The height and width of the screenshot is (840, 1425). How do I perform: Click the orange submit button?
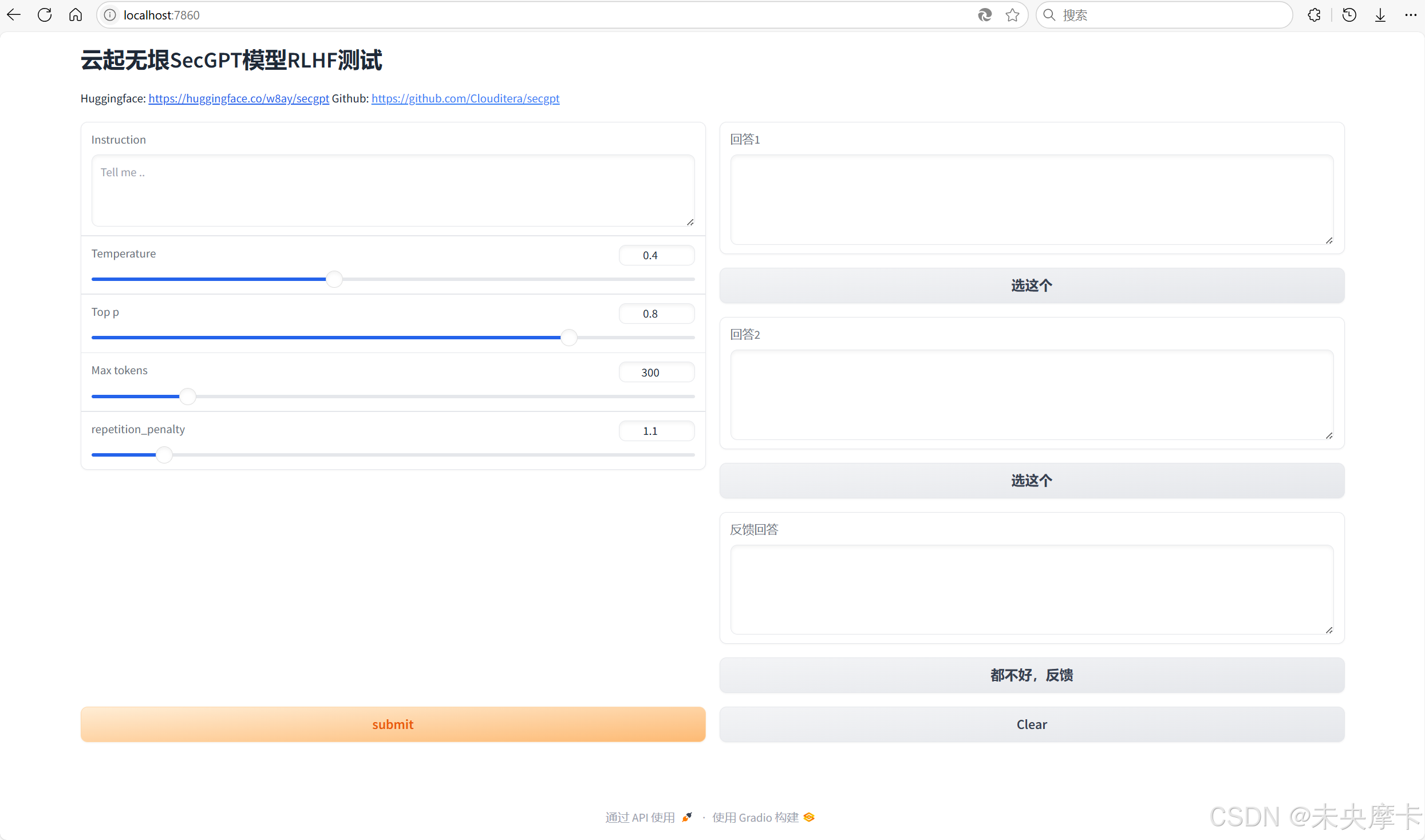393,724
